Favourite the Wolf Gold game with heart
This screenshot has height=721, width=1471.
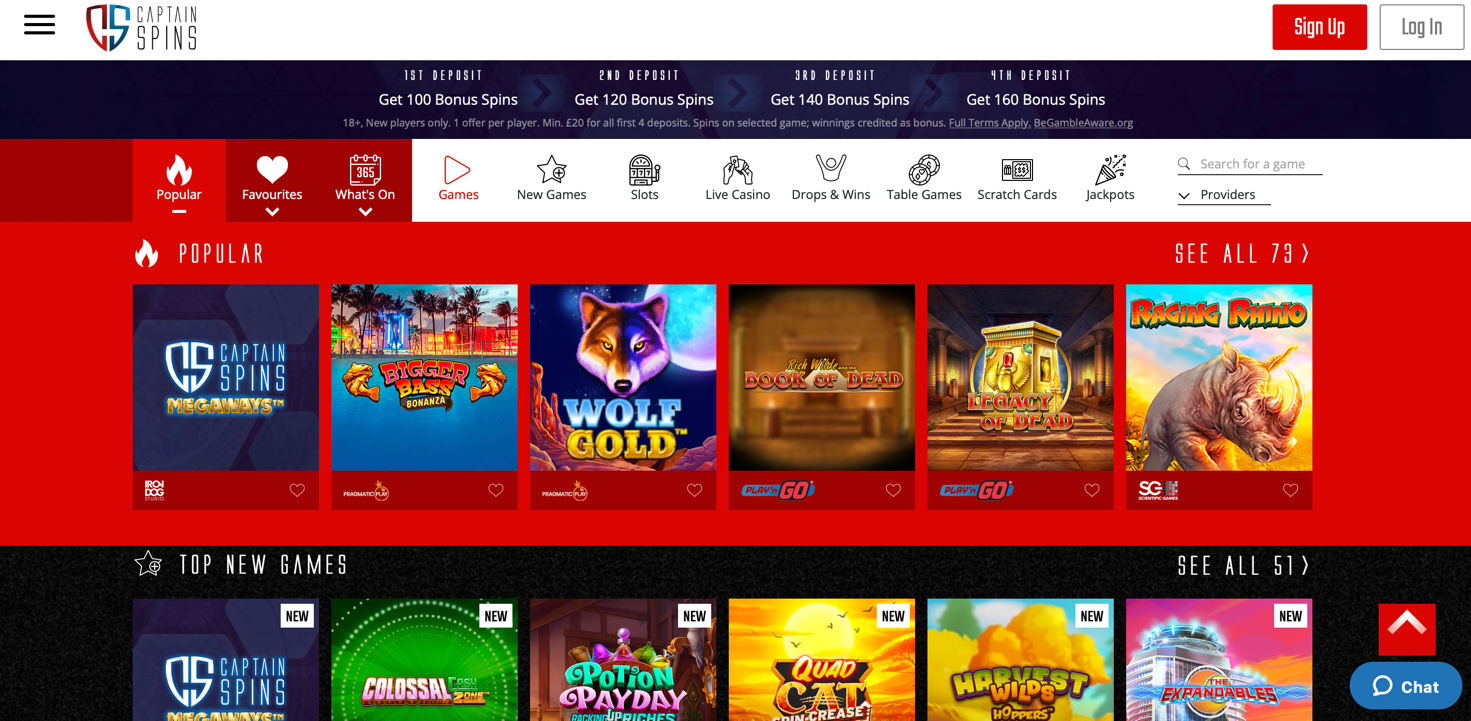pyautogui.click(x=694, y=490)
